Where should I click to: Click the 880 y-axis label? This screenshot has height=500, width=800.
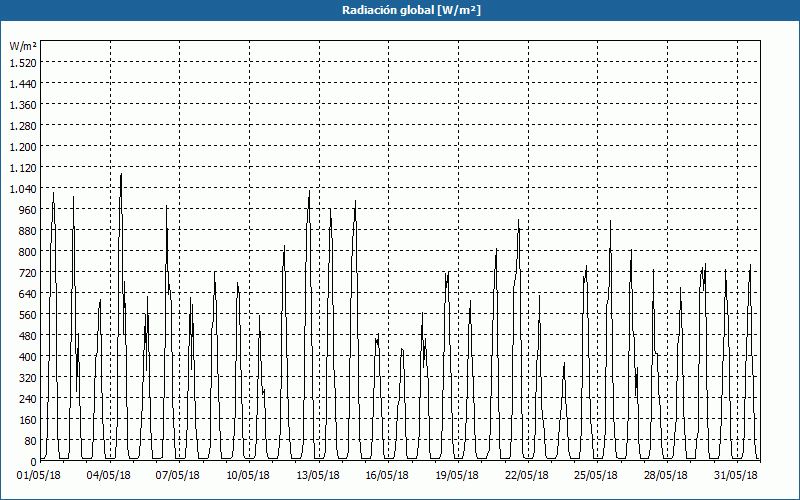click(29, 231)
